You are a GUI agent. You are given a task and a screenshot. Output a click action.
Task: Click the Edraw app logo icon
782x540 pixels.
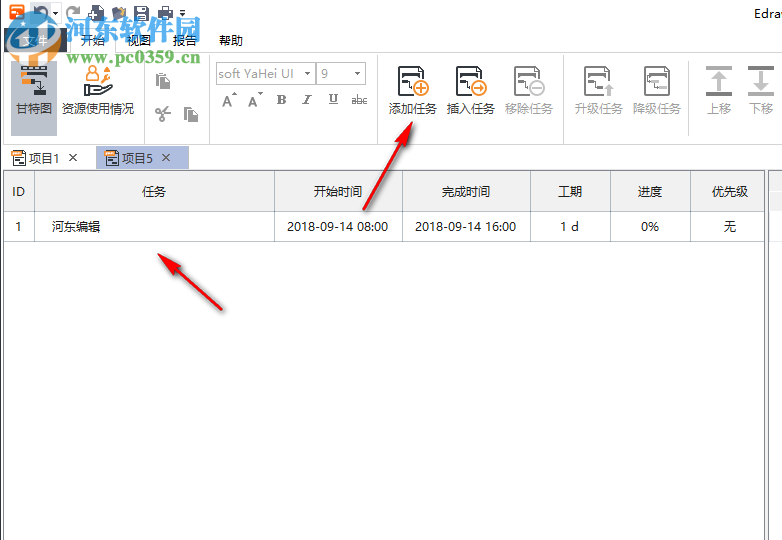[x=17, y=11]
